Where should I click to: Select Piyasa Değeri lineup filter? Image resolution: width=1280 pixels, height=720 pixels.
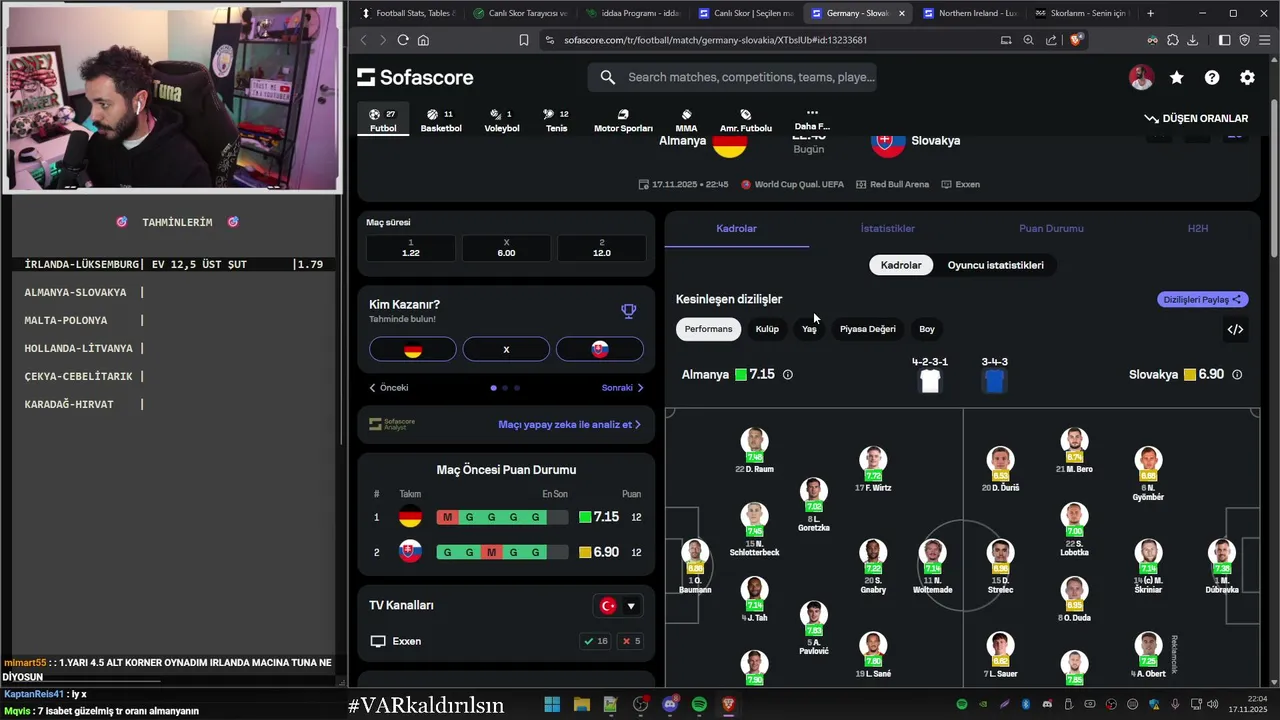868,329
